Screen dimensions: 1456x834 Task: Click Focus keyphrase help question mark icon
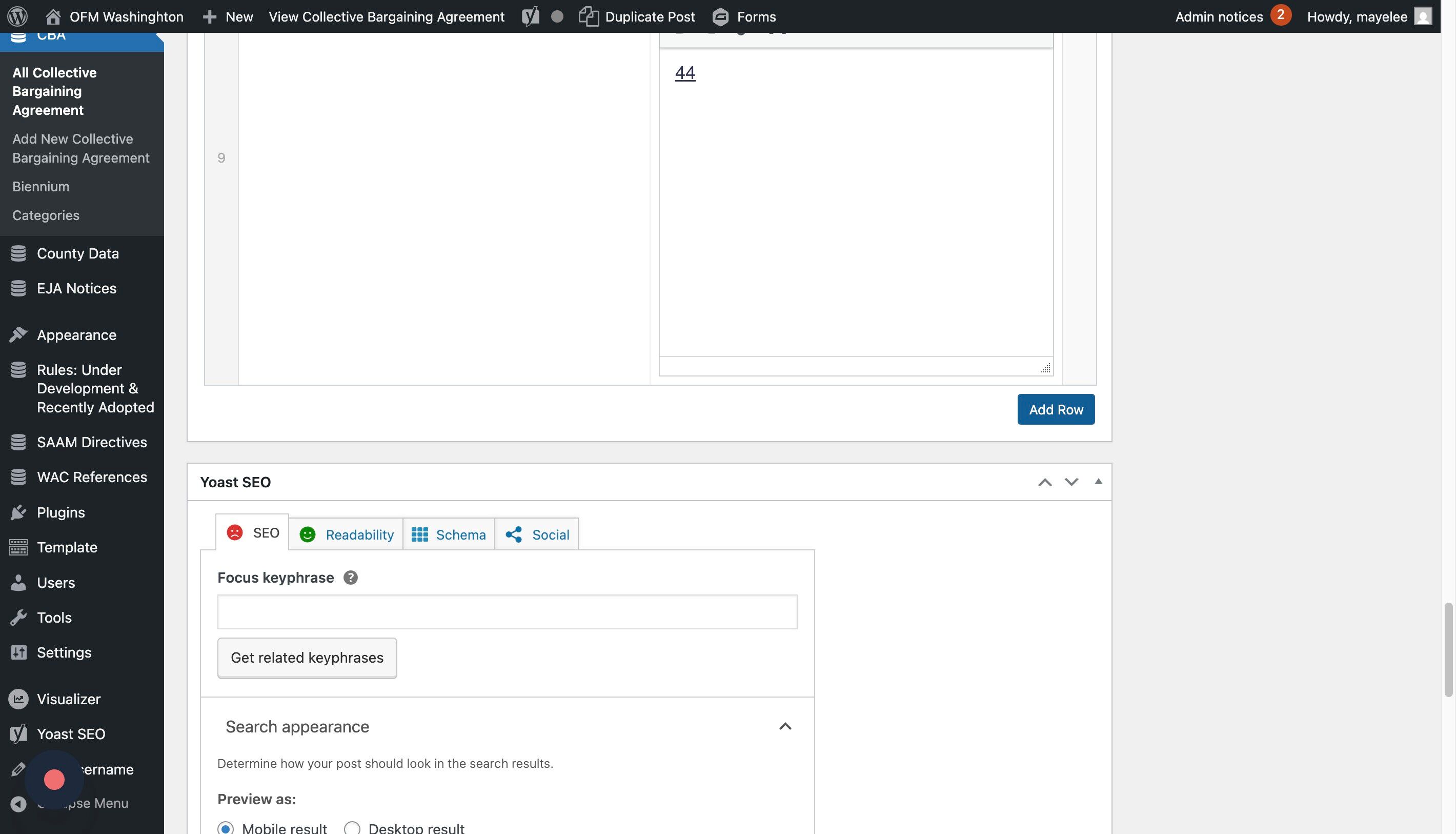click(x=350, y=578)
